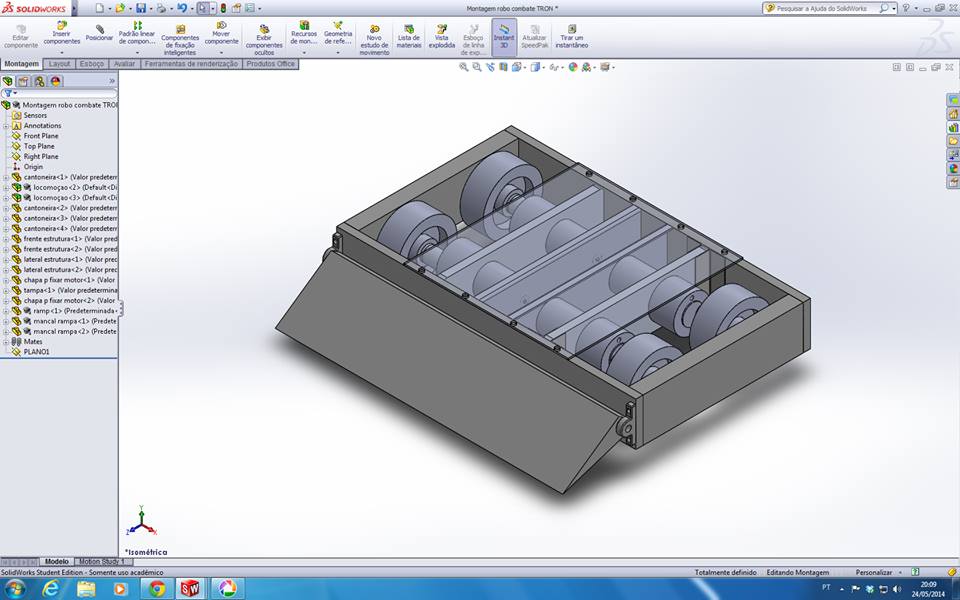
Task: Click the SolidWorks help search field
Action: tap(827, 9)
